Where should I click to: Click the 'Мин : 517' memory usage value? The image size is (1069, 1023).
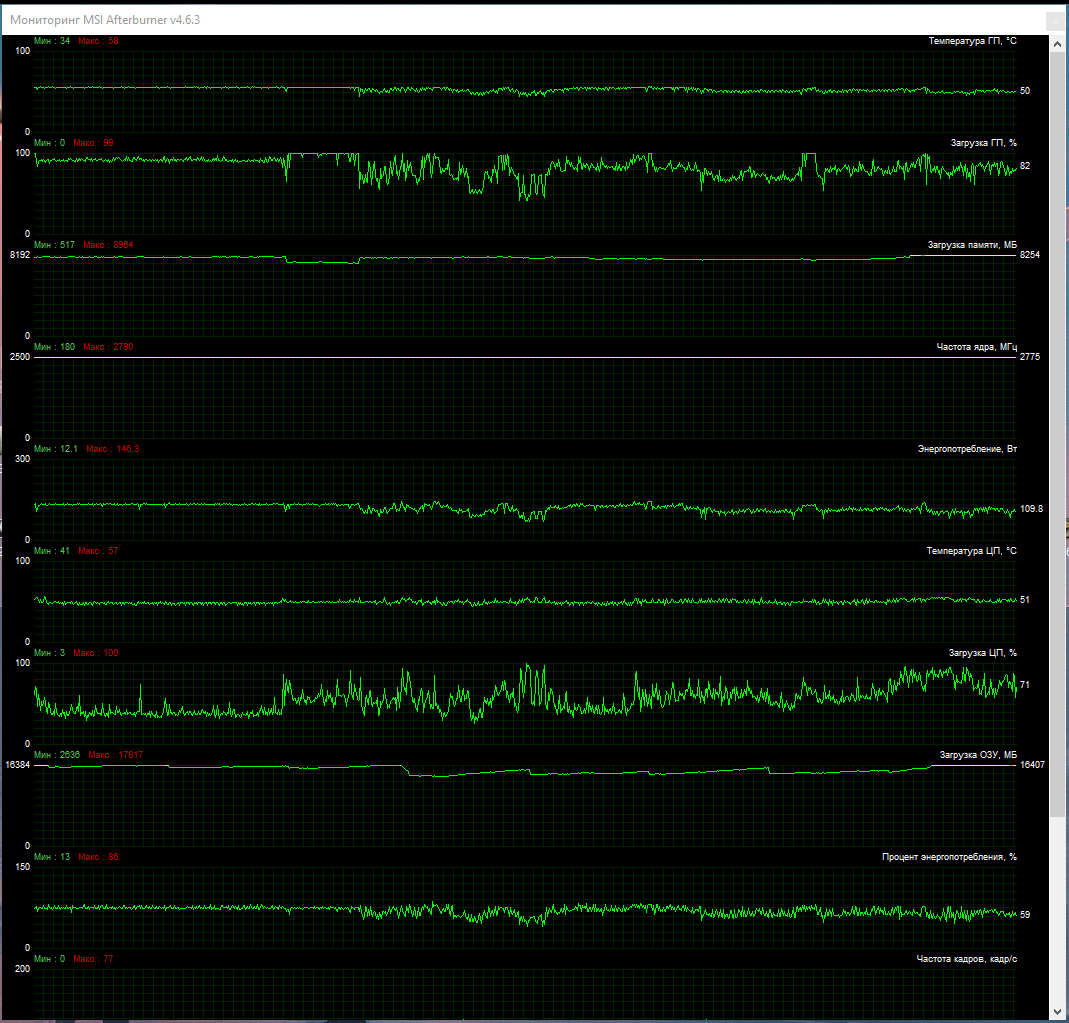(55, 245)
